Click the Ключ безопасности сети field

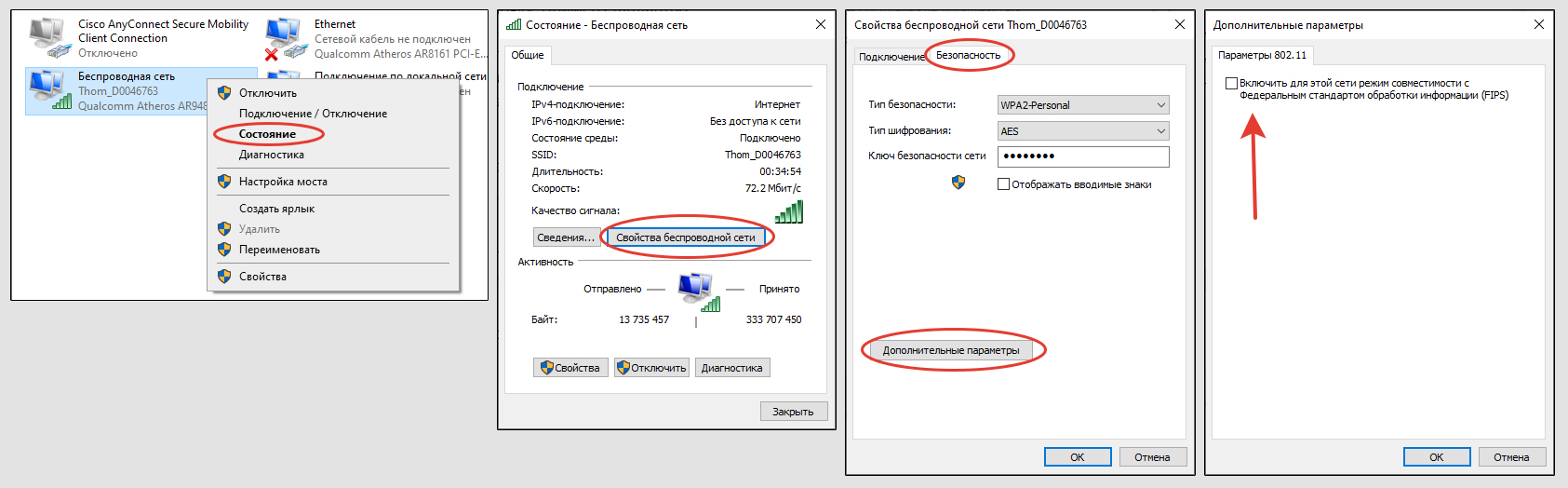(1083, 156)
